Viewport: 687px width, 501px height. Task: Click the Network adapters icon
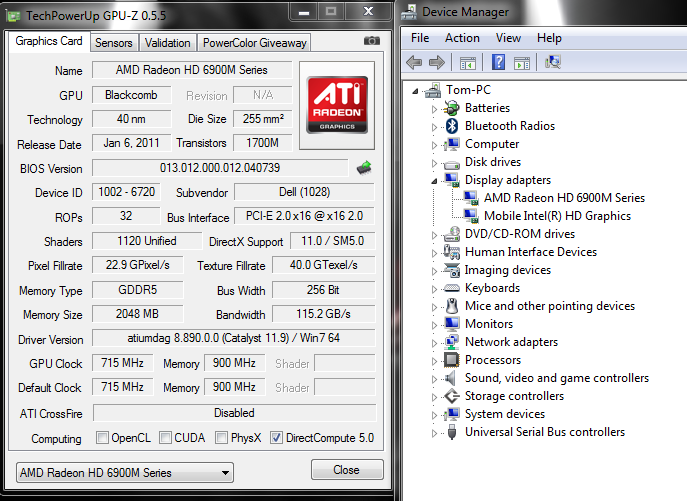[452, 342]
